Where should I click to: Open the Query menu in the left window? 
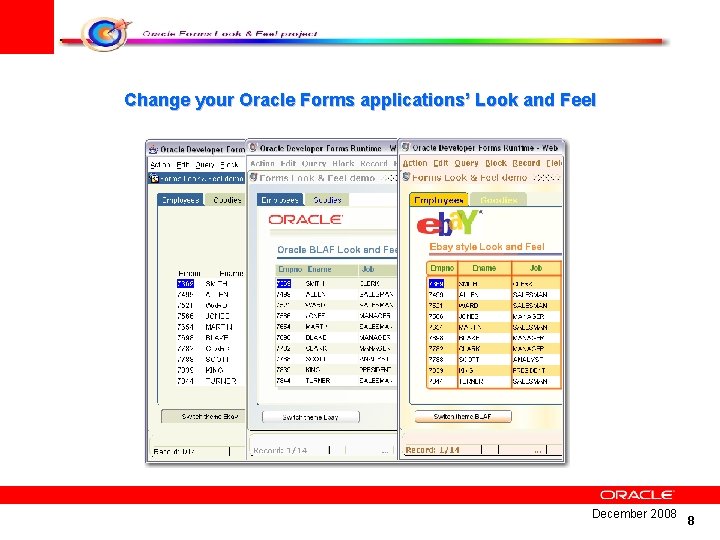click(205, 164)
